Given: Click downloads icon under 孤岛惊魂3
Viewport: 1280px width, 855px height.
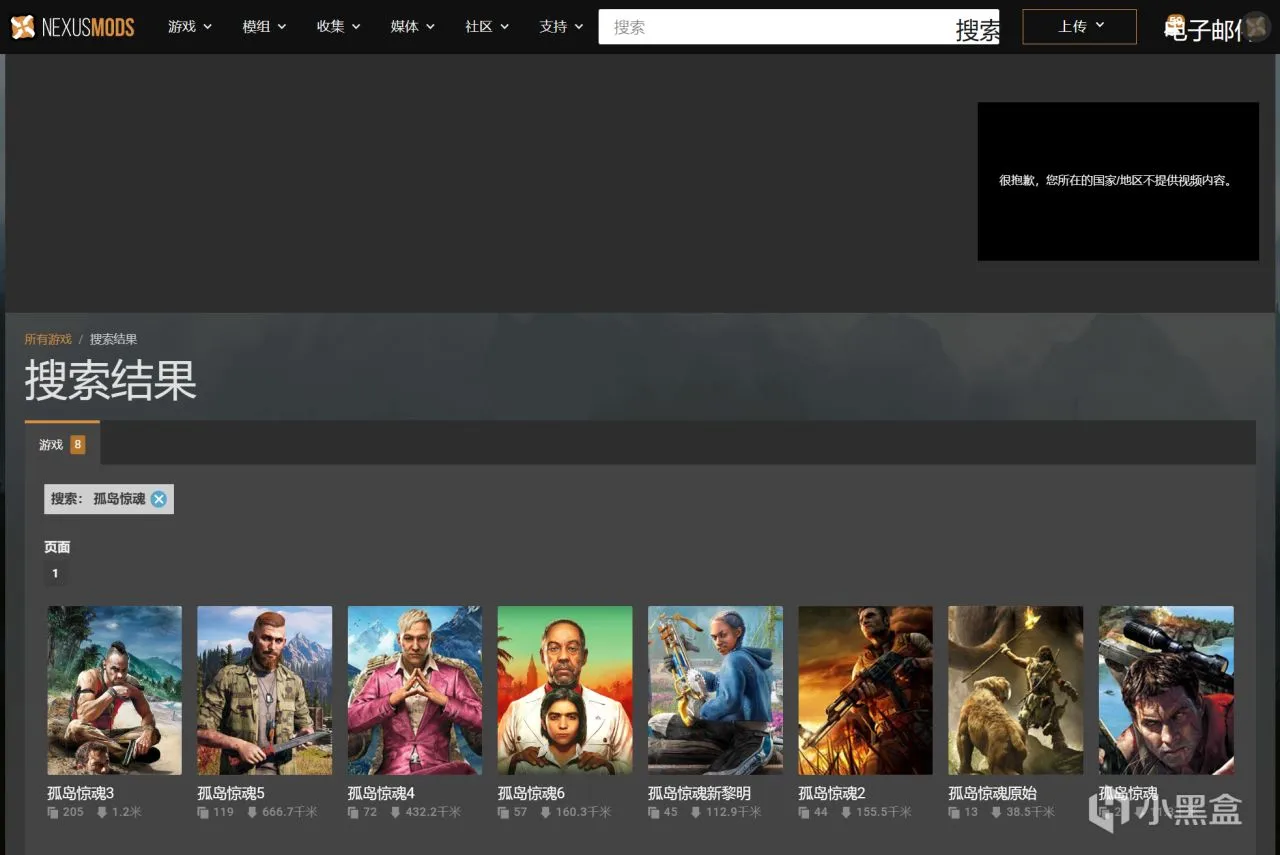Looking at the screenshot, I should (x=102, y=812).
